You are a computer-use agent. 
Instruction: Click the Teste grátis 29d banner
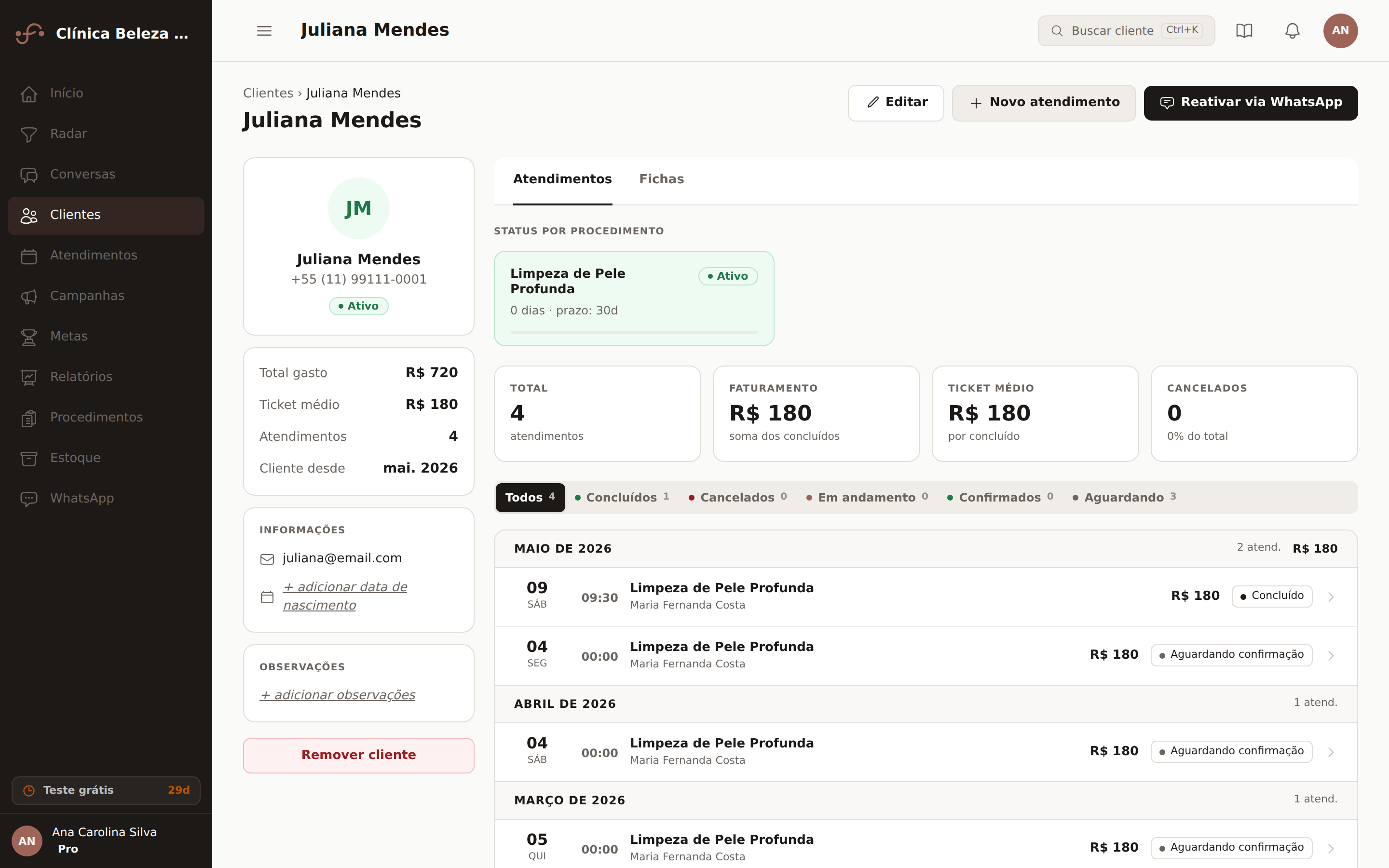[x=106, y=790]
